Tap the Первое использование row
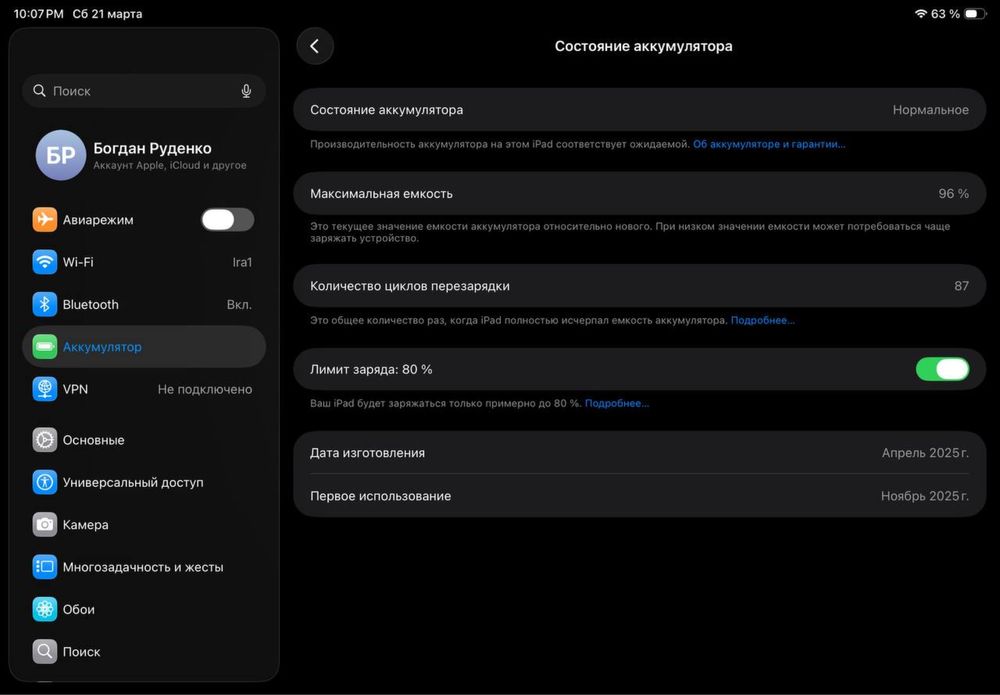1000x695 pixels. [640, 495]
